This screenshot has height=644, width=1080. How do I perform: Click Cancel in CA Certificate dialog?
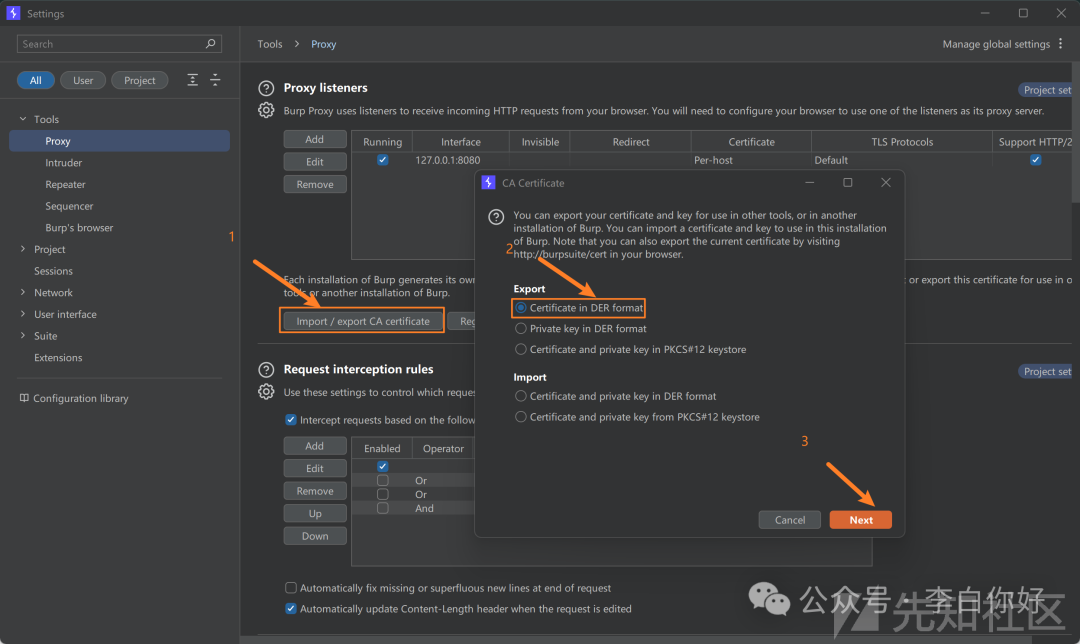(x=790, y=520)
